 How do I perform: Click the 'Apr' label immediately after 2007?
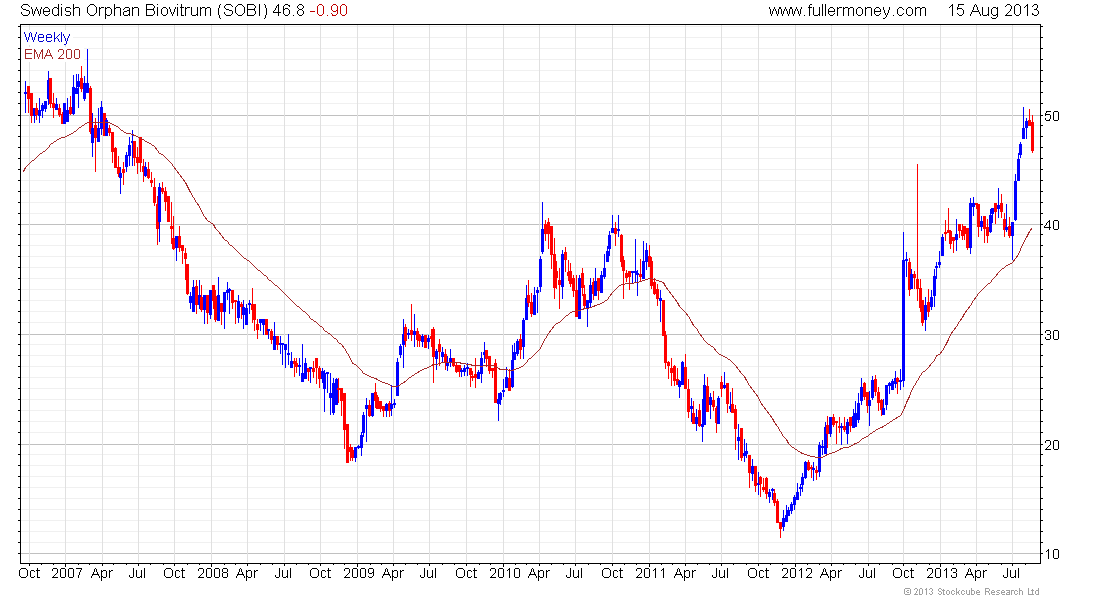(x=102, y=573)
